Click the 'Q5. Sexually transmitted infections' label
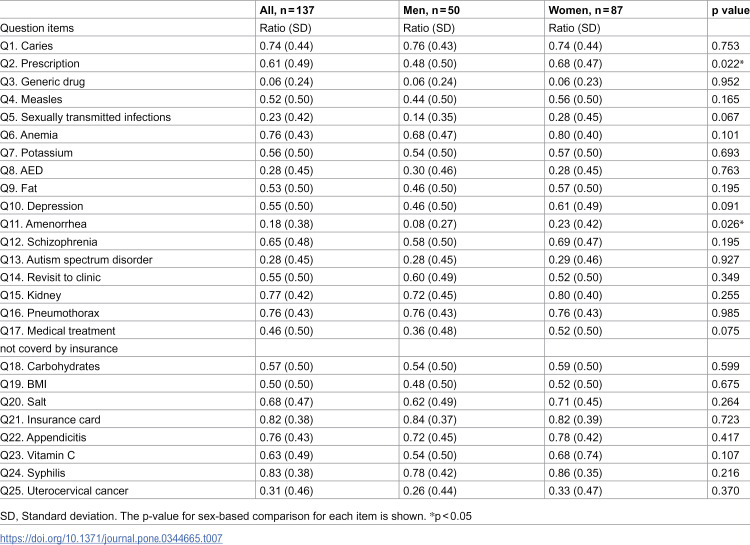The width and height of the screenshot is (750, 545). [x=85, y=117]
